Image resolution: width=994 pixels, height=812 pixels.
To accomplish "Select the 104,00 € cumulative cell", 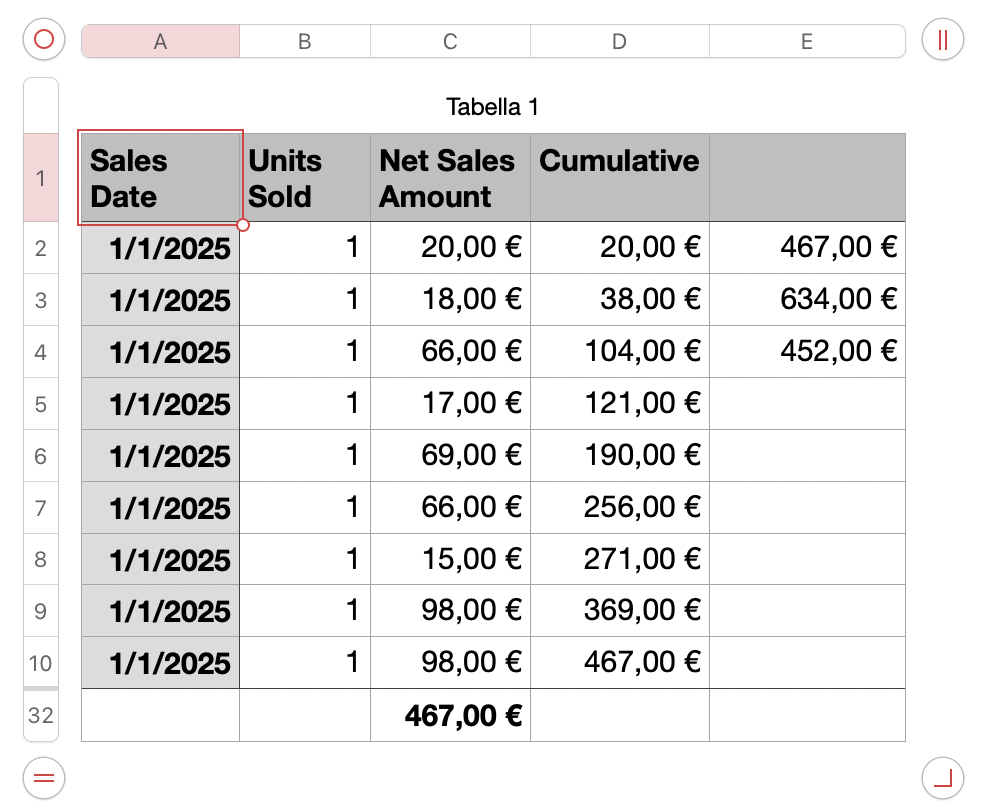I will click(619, 352).
